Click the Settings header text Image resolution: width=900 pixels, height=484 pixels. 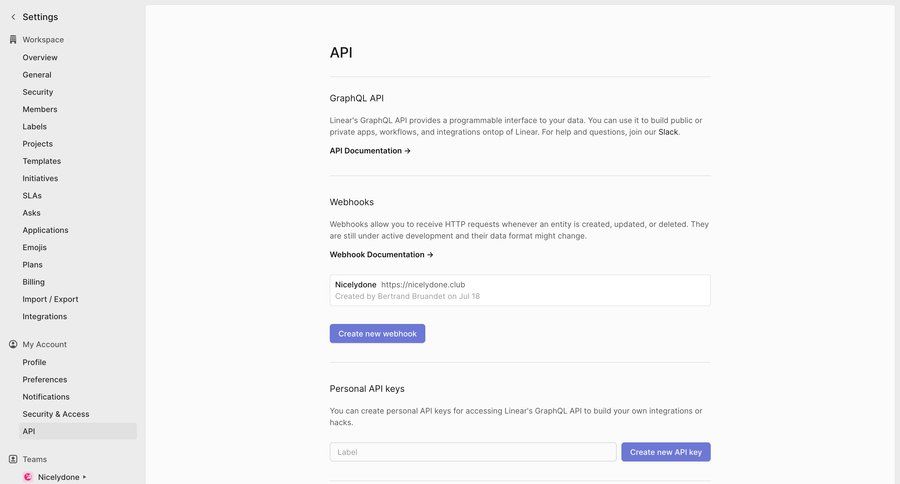click(40, 17)
